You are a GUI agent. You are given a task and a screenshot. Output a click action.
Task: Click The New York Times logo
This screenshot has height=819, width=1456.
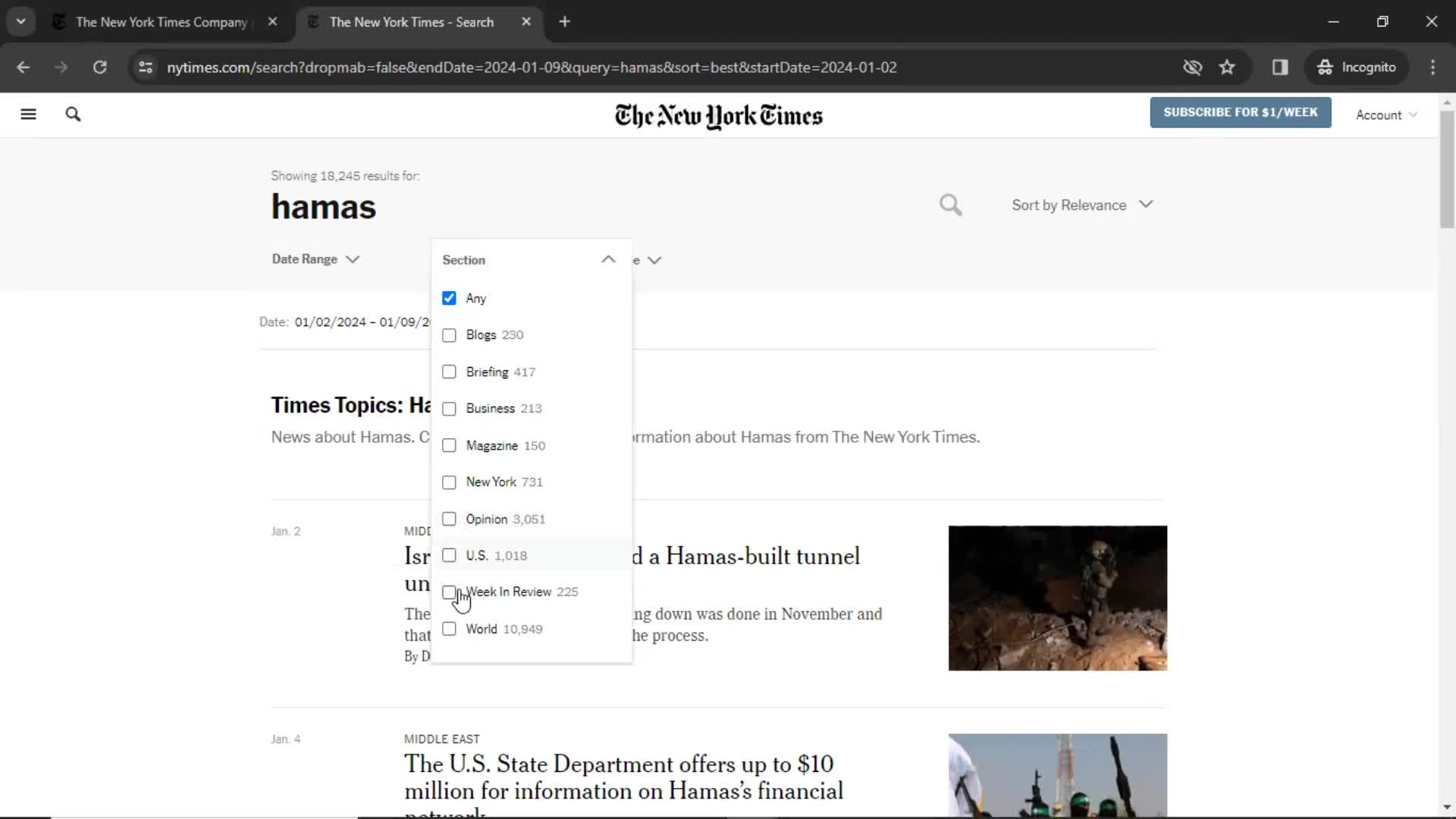pos(718,116)
